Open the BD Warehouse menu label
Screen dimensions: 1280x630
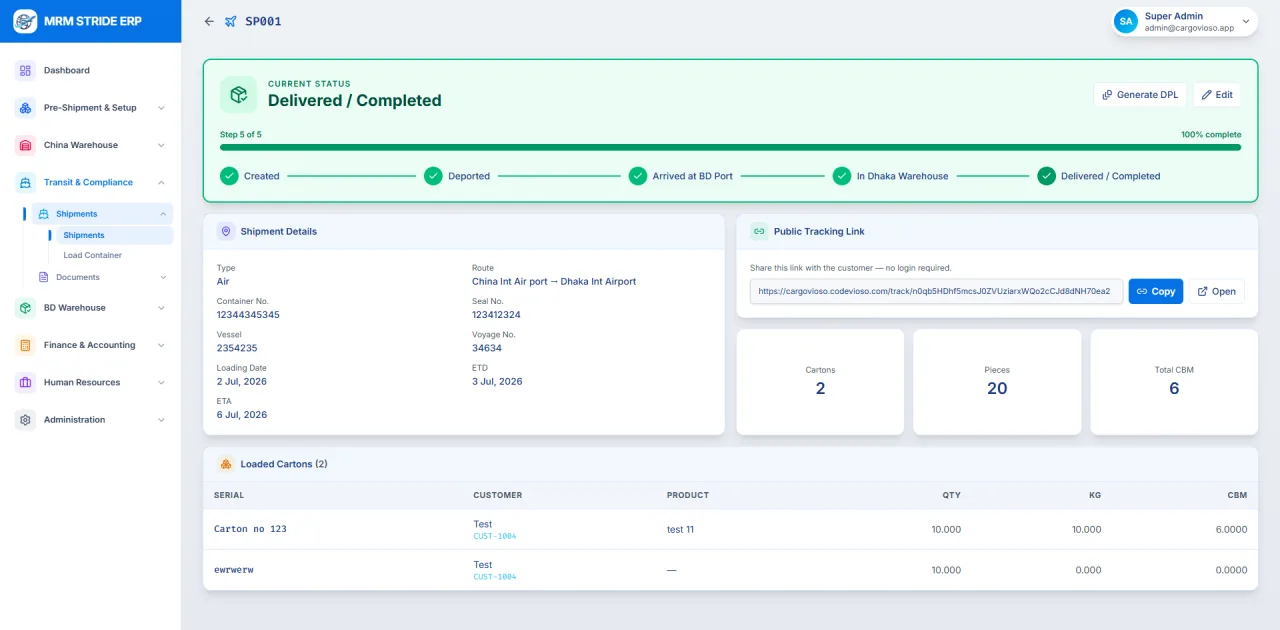pos(75,308)
